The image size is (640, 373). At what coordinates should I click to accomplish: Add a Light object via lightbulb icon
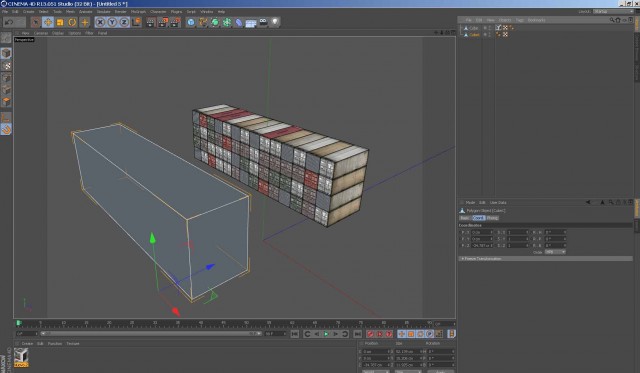(x=275, y=22)
